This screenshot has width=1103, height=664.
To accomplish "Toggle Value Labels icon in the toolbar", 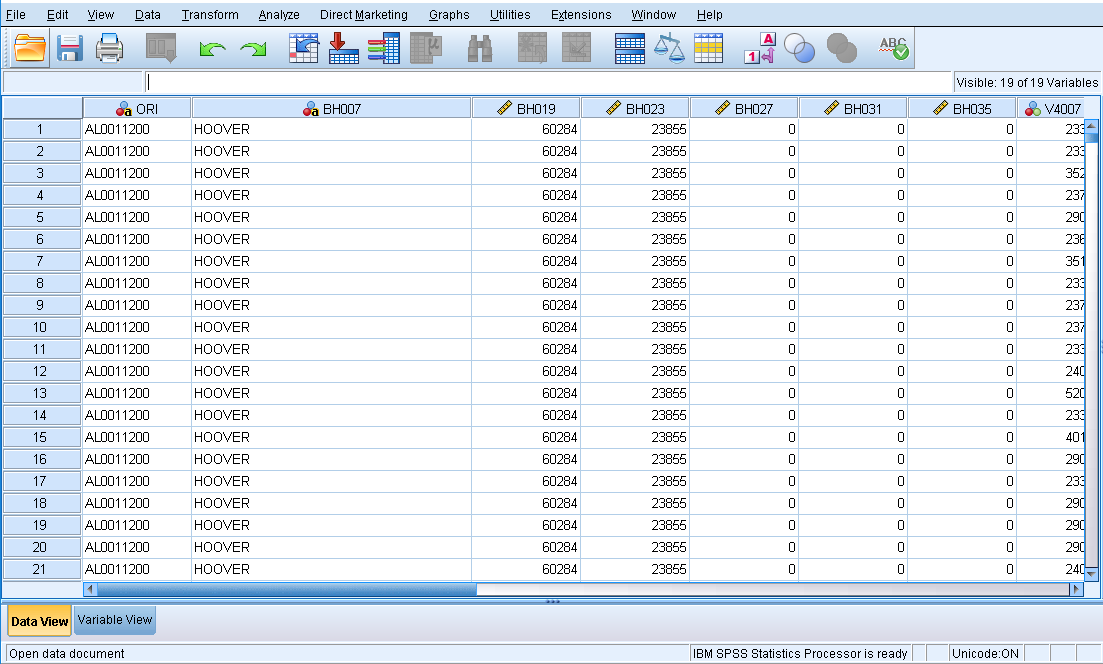I will click(x=760, y=48).
